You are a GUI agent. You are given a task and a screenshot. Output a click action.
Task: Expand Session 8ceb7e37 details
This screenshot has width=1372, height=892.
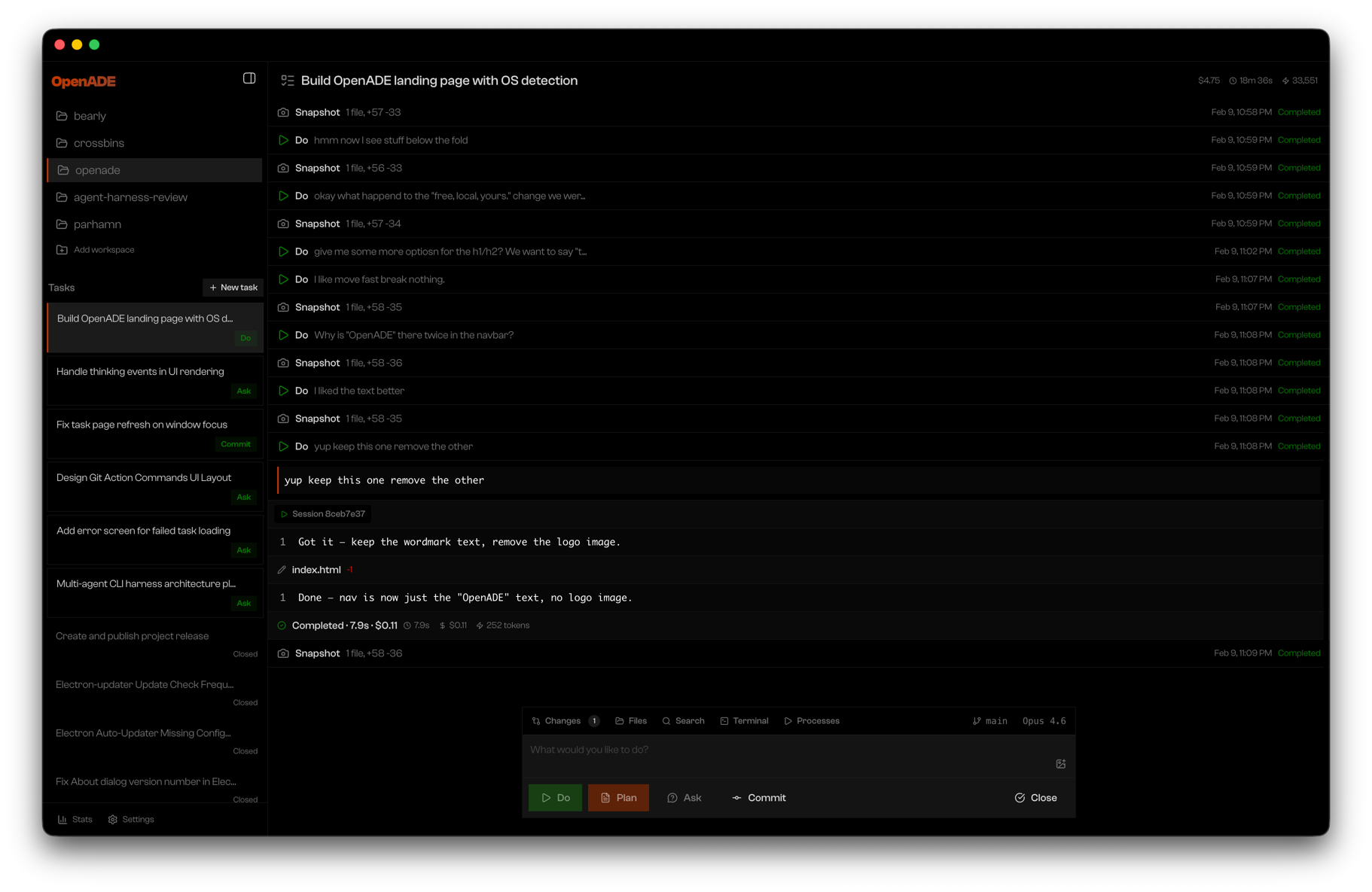click(x=323, y=513)
